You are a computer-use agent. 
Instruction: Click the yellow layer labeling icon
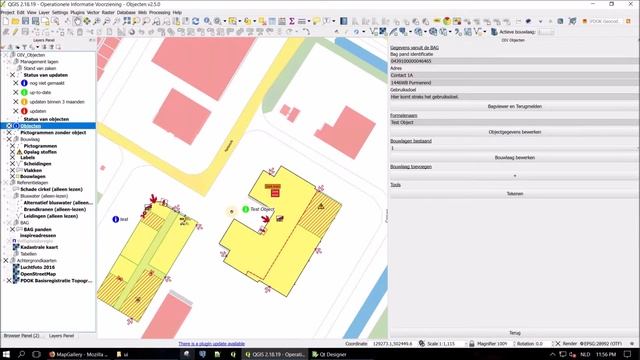click(437, 21)
